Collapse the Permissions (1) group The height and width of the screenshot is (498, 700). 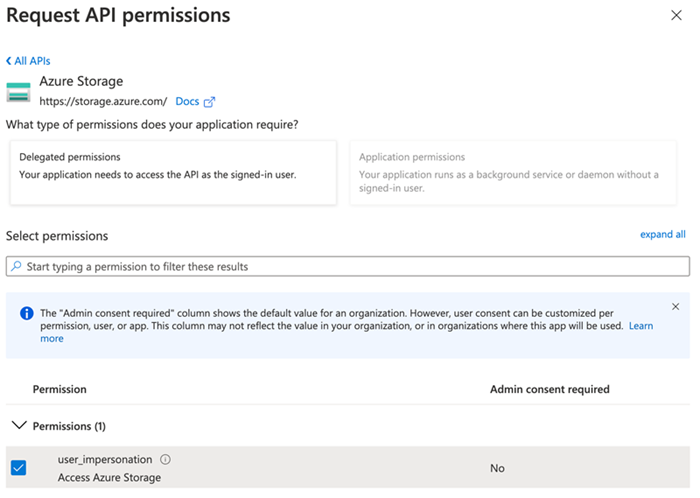coord(18,426)
